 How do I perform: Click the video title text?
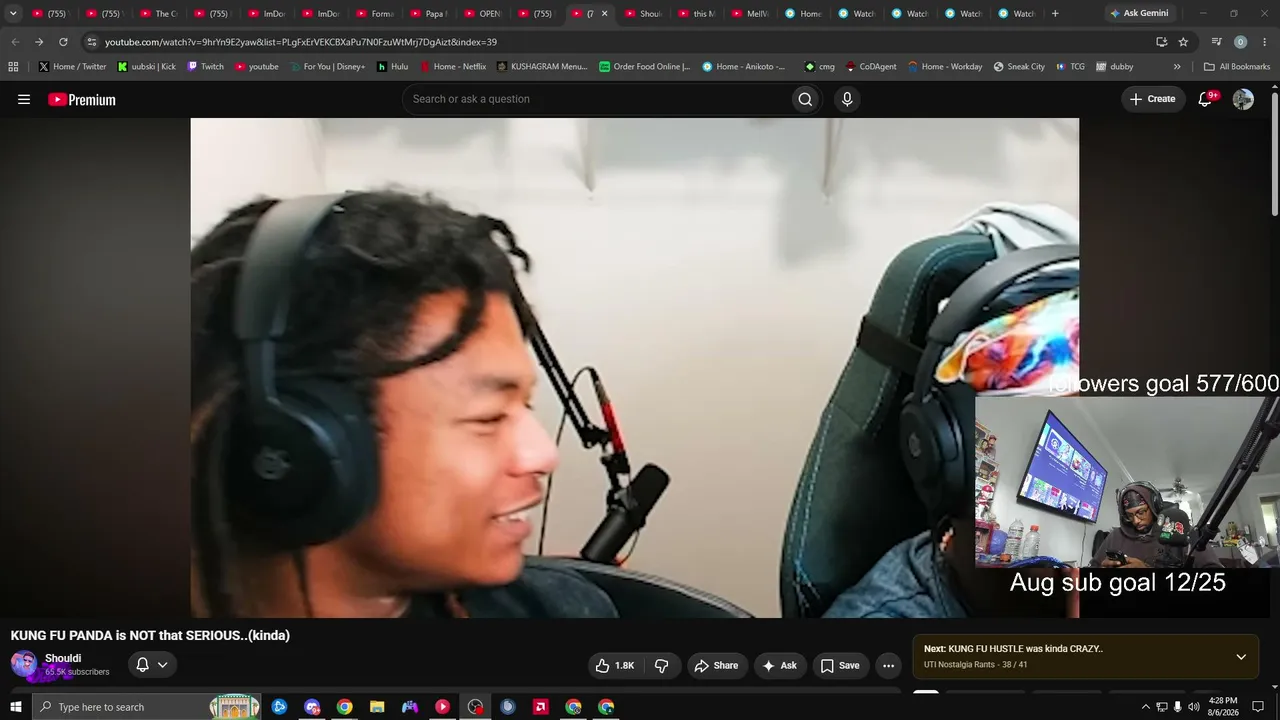(x=150, y=636)
